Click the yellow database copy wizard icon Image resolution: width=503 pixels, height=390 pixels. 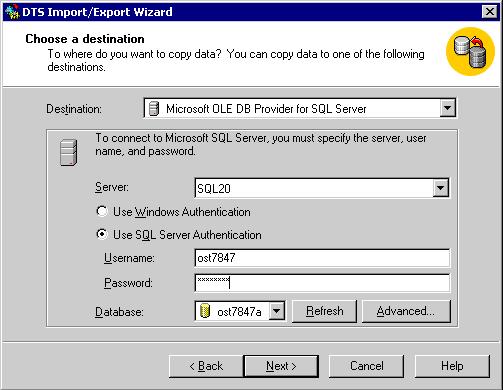coord(470,52)
